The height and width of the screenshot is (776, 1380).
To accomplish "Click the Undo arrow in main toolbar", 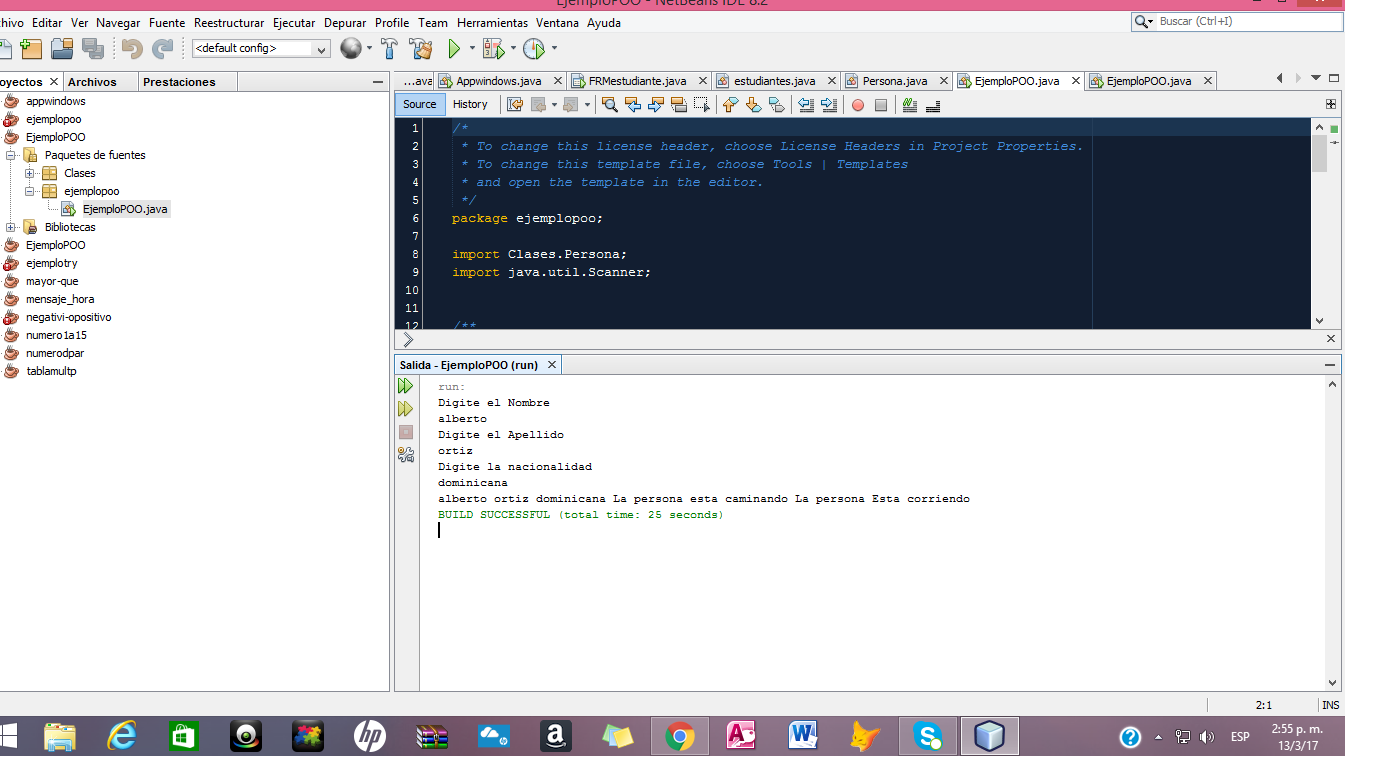I will click(132, 48).
